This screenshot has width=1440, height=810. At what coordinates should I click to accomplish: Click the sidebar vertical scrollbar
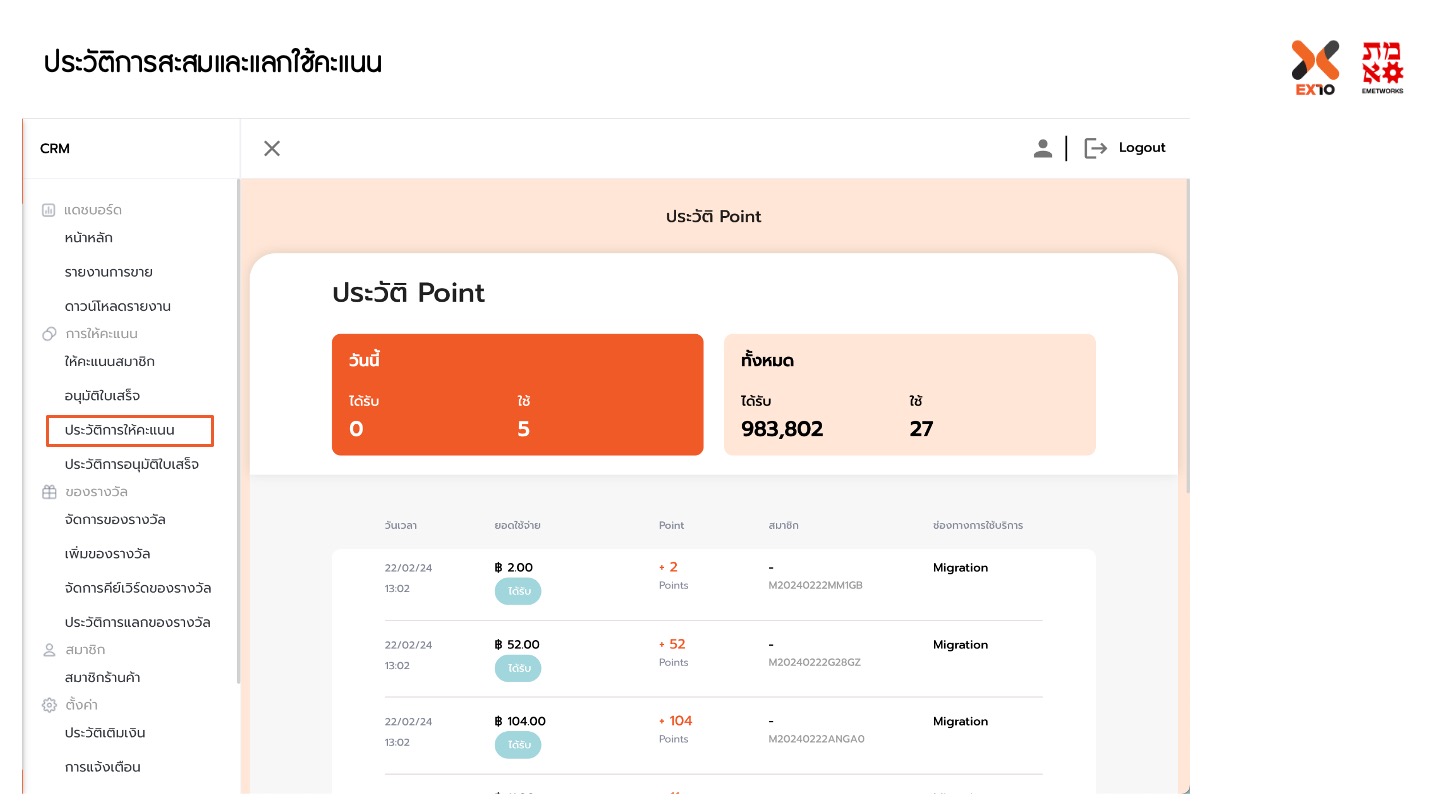pos(238,430)
